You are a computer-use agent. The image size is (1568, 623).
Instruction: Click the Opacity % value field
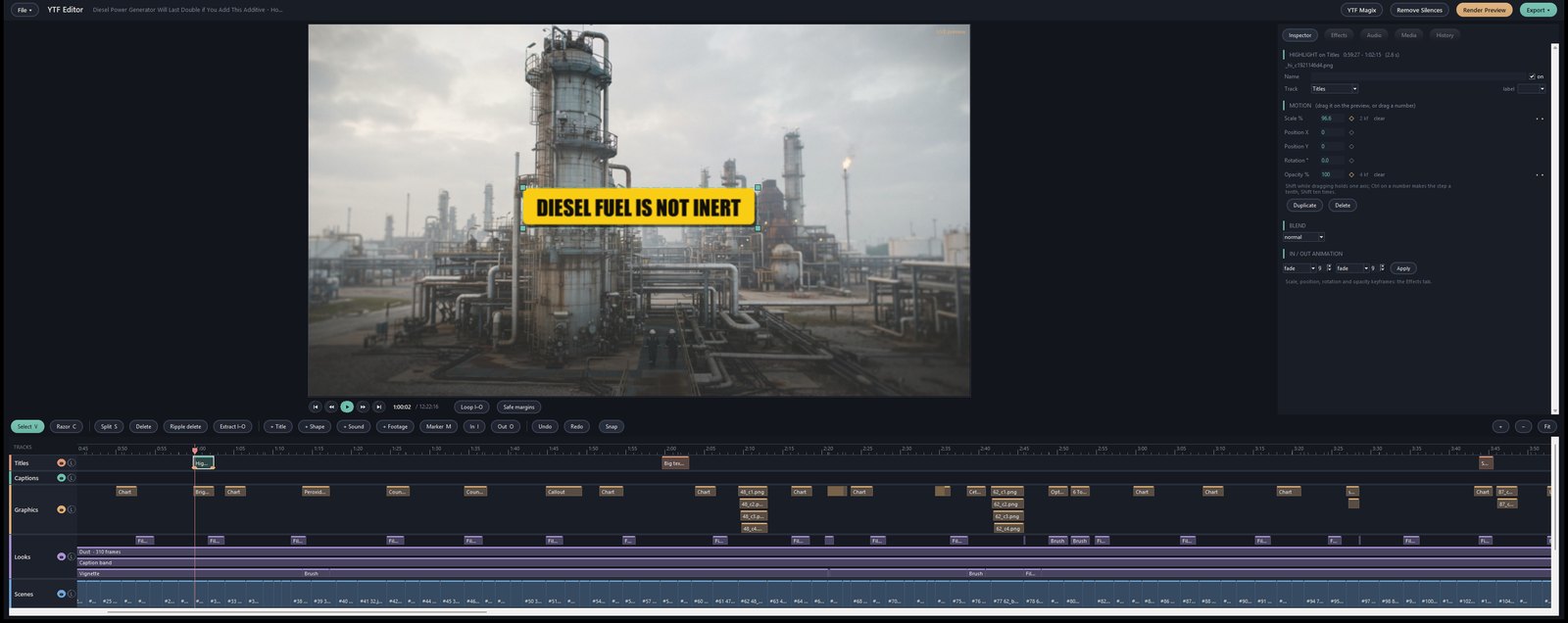tap(1330, 174)
